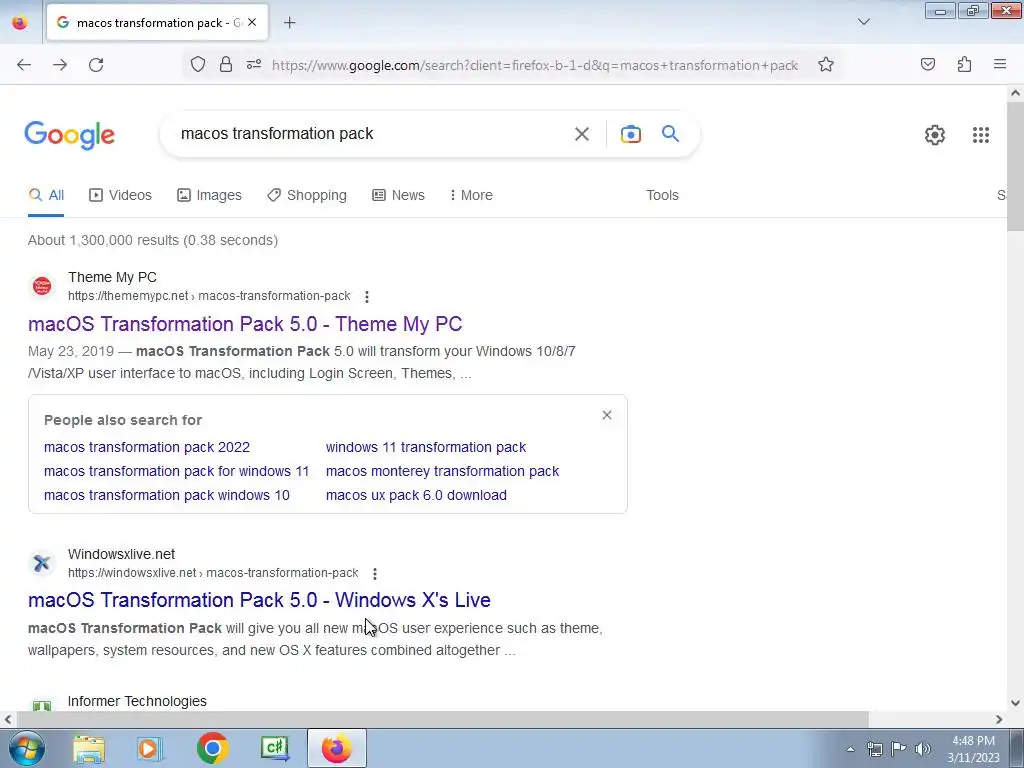The width and height of the screenshot is (1024, 768).
Task: Click the Informer Technologies result source
Action: coord(137,701)
